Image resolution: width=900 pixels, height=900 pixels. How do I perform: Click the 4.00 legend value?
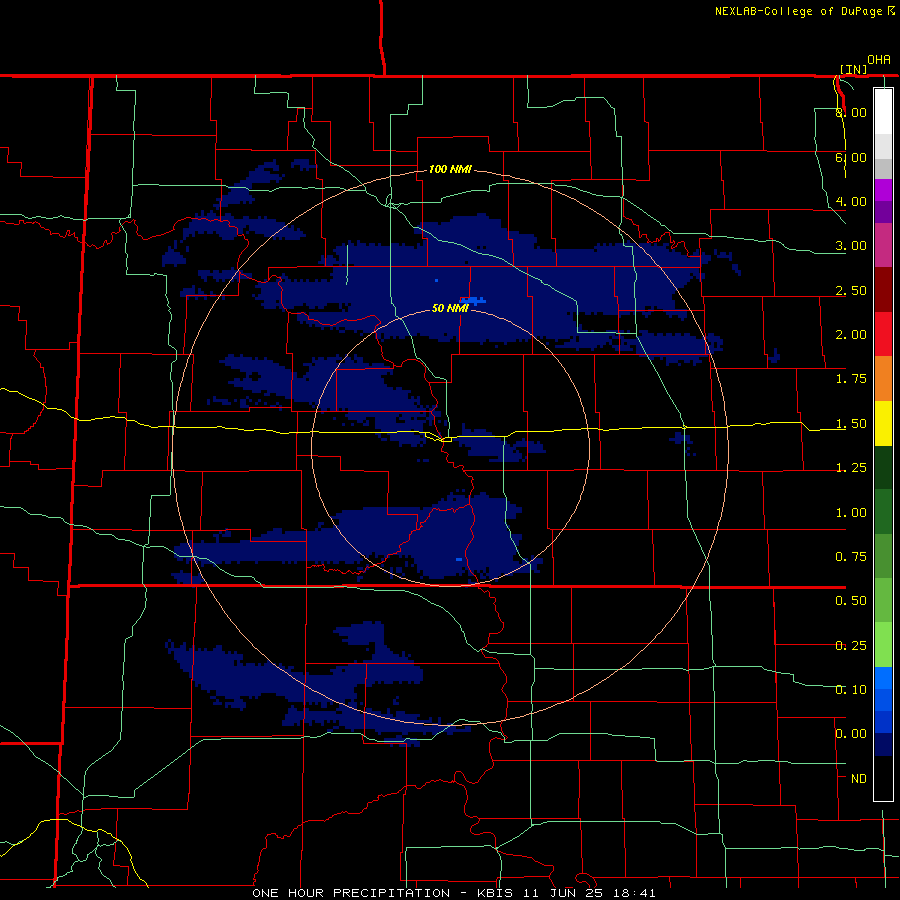[x=851, y=201]
